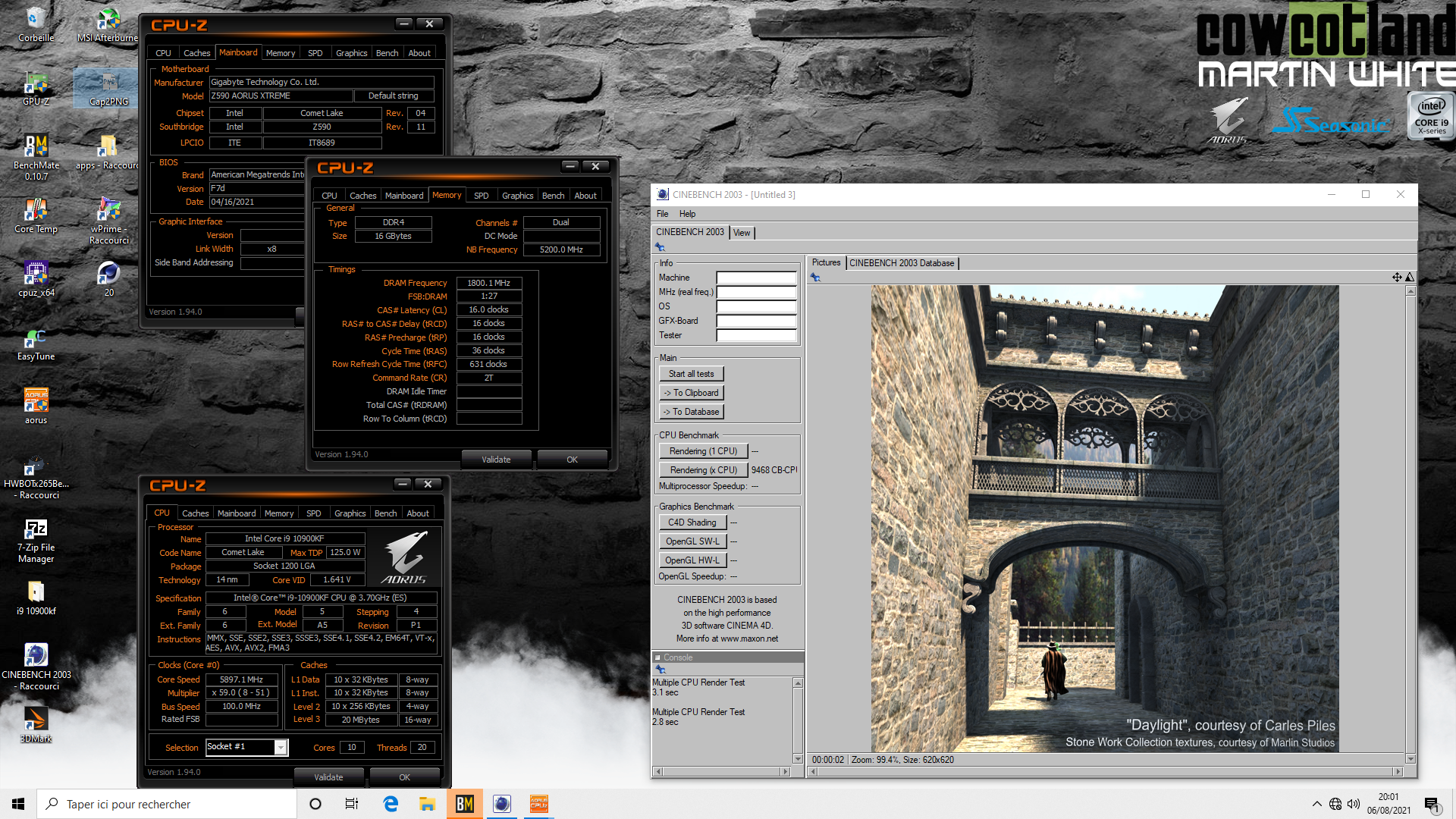This screenshot has height=819, width=1456.
Task: Select the Cap2PNG desktop icon
Action: (108, 88)
